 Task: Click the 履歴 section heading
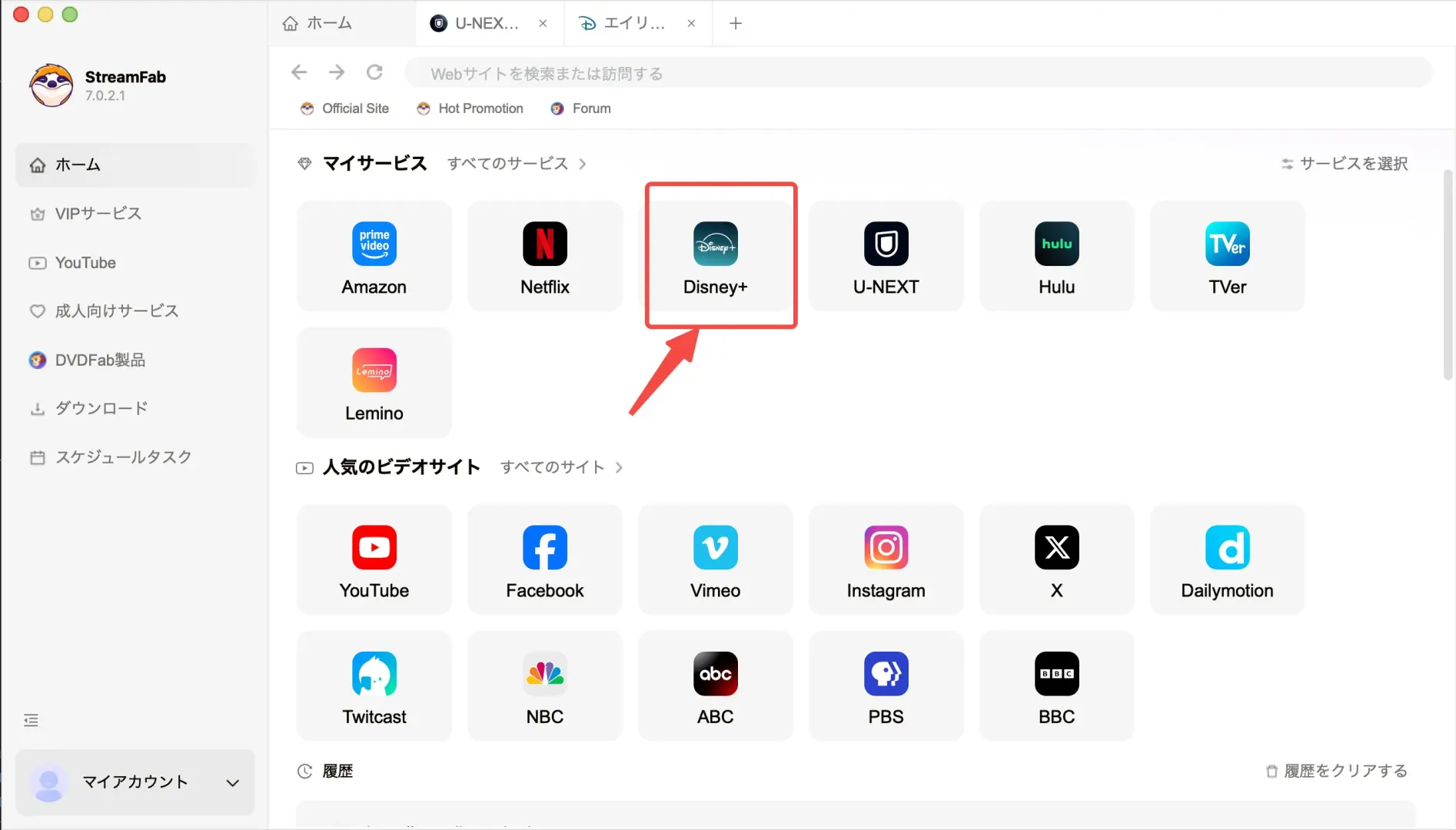pos(337,771)
